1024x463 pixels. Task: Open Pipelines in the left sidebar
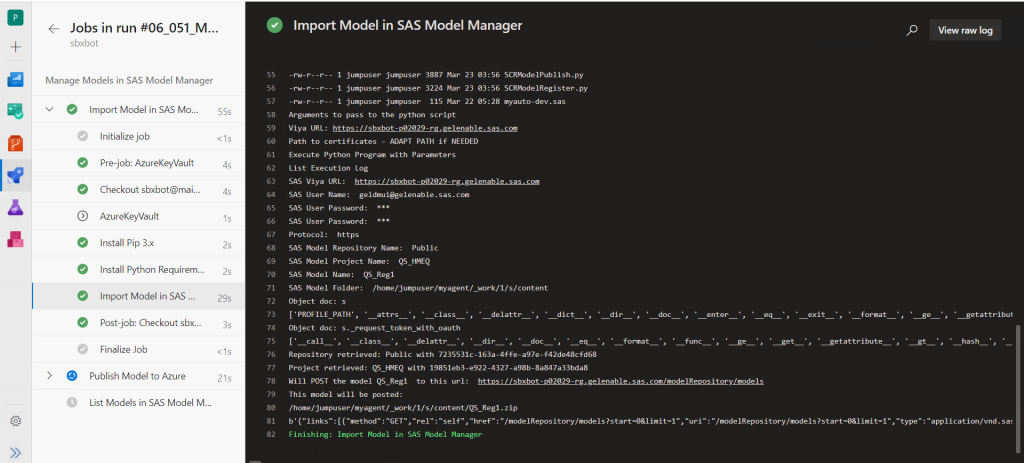click(15, 176)
